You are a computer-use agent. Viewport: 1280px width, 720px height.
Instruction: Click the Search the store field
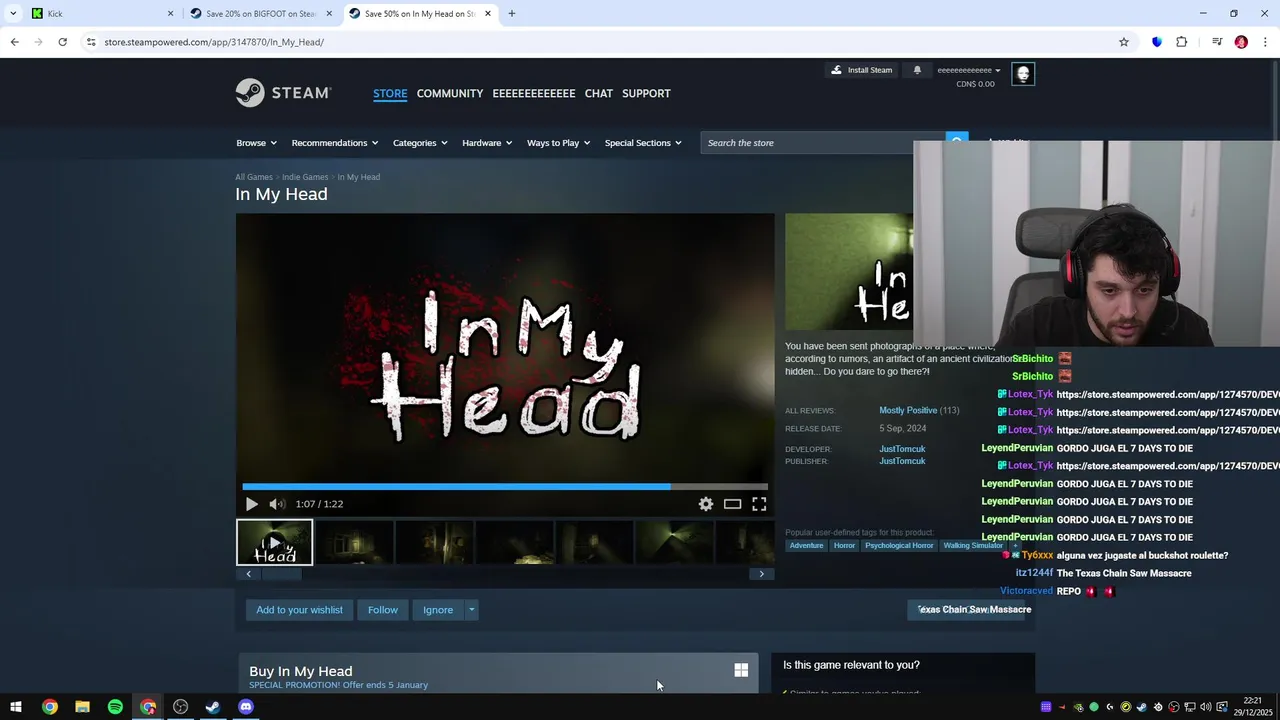(x=822, y=143)
